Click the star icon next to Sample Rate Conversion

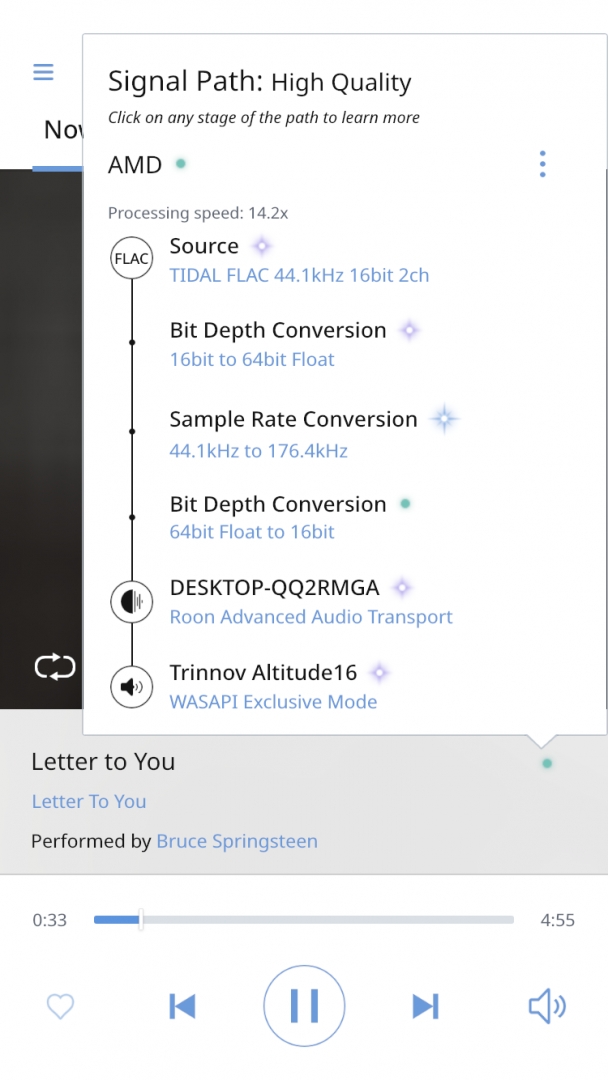[x=443, y=420]
